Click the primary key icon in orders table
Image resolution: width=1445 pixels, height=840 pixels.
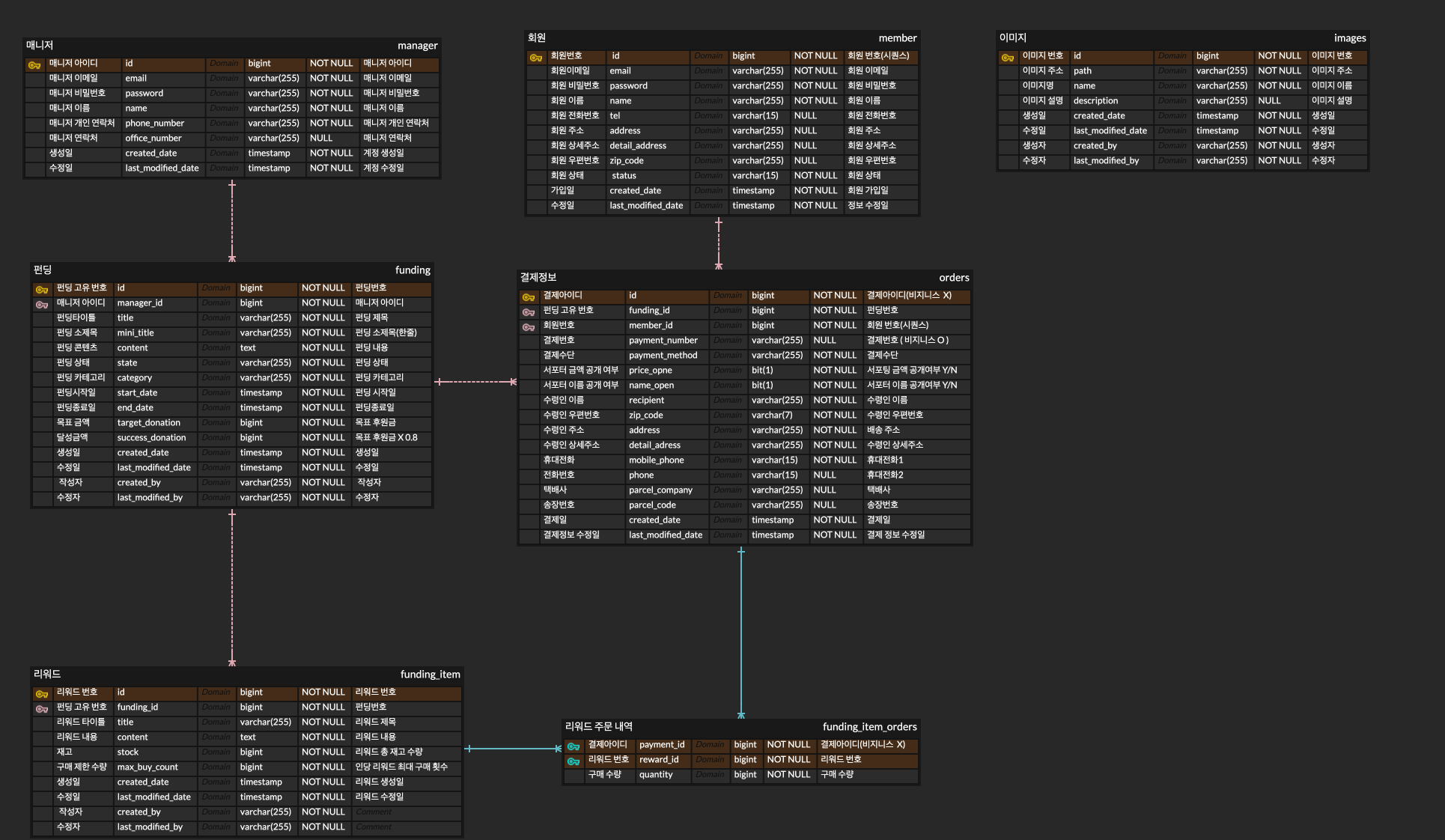(529, 297)
